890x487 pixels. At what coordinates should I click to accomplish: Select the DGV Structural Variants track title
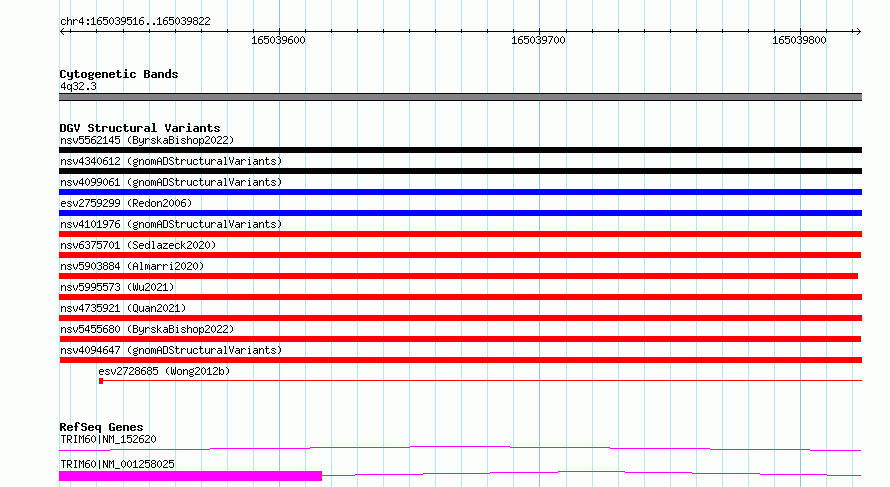click(x=140, y=128)
